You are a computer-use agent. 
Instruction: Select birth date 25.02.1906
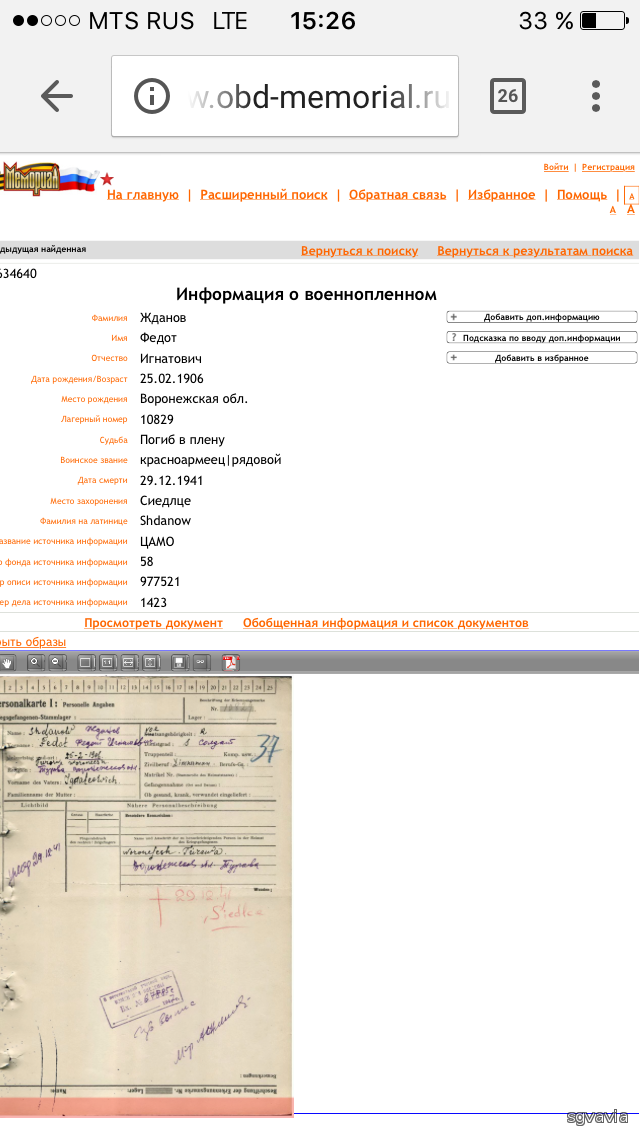tap(172, 379)
